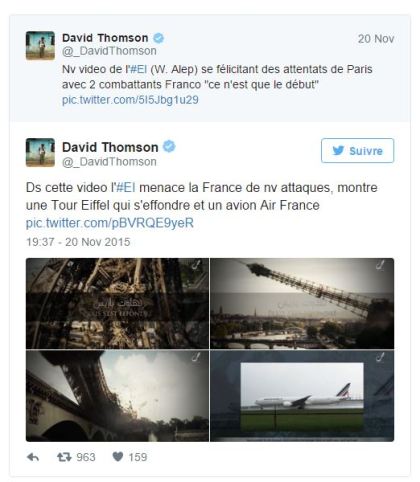Click Twitter bird on Suivre button

click(338, 151)
